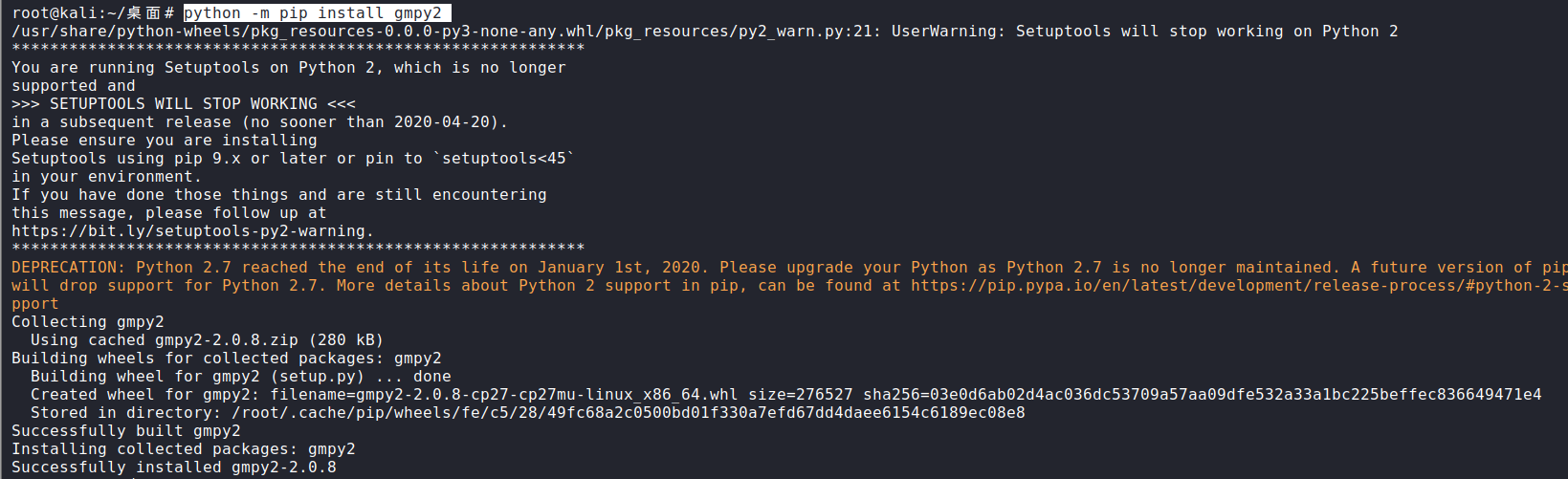Click the 'Collecting gmpy2' line

click(x=88, y=322)
